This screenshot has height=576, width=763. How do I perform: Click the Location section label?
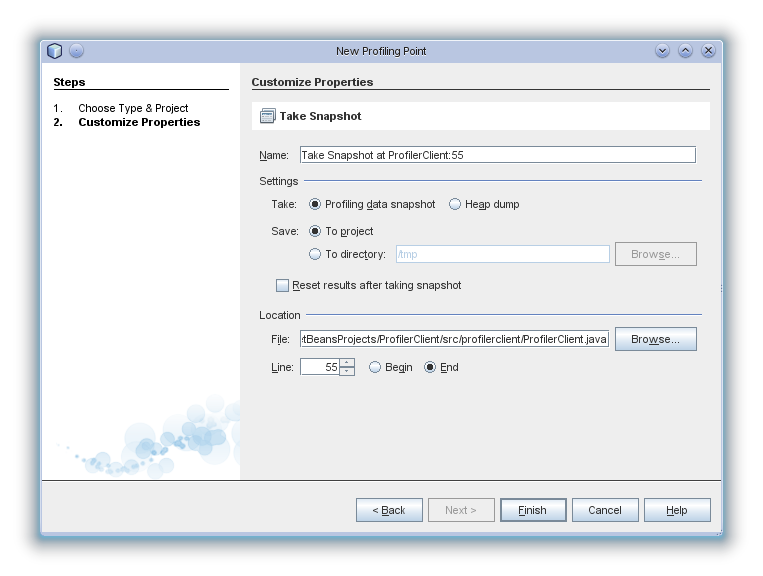280,315
